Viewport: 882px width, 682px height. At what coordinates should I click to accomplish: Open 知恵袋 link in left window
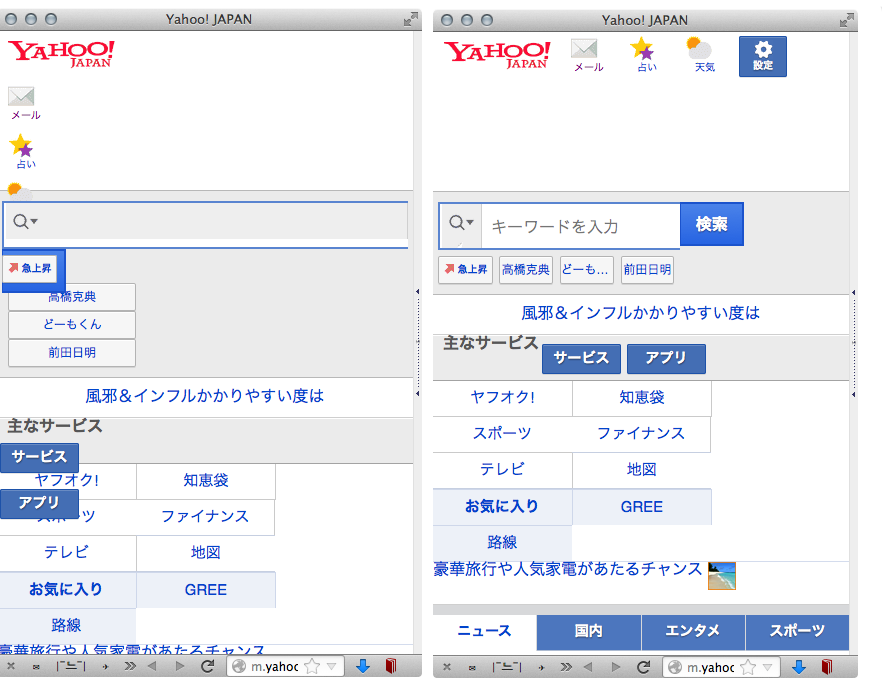click(x=206, y=481)
